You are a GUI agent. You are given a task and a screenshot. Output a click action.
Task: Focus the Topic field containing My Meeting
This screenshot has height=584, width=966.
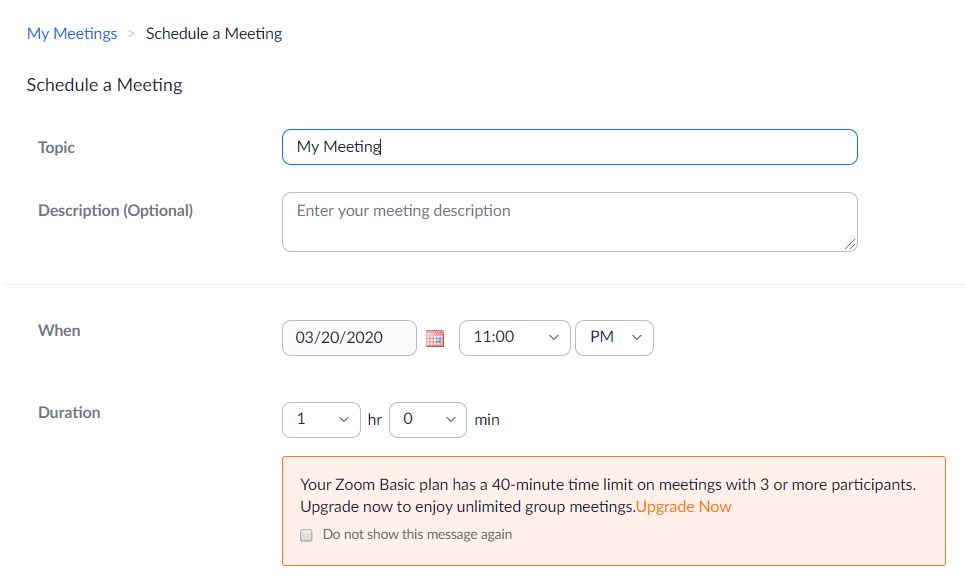coord(569,147)
